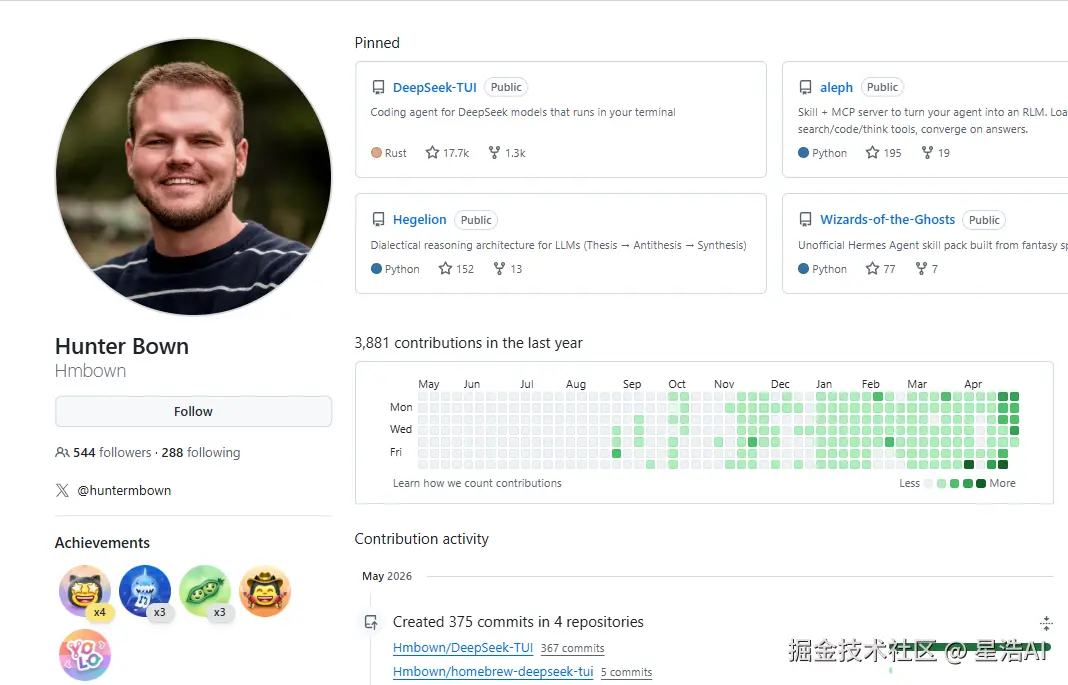Open the Pair Extraordinaire x3 achievement badge
This screenshot has height=685, width=1068.
(205, 591)
